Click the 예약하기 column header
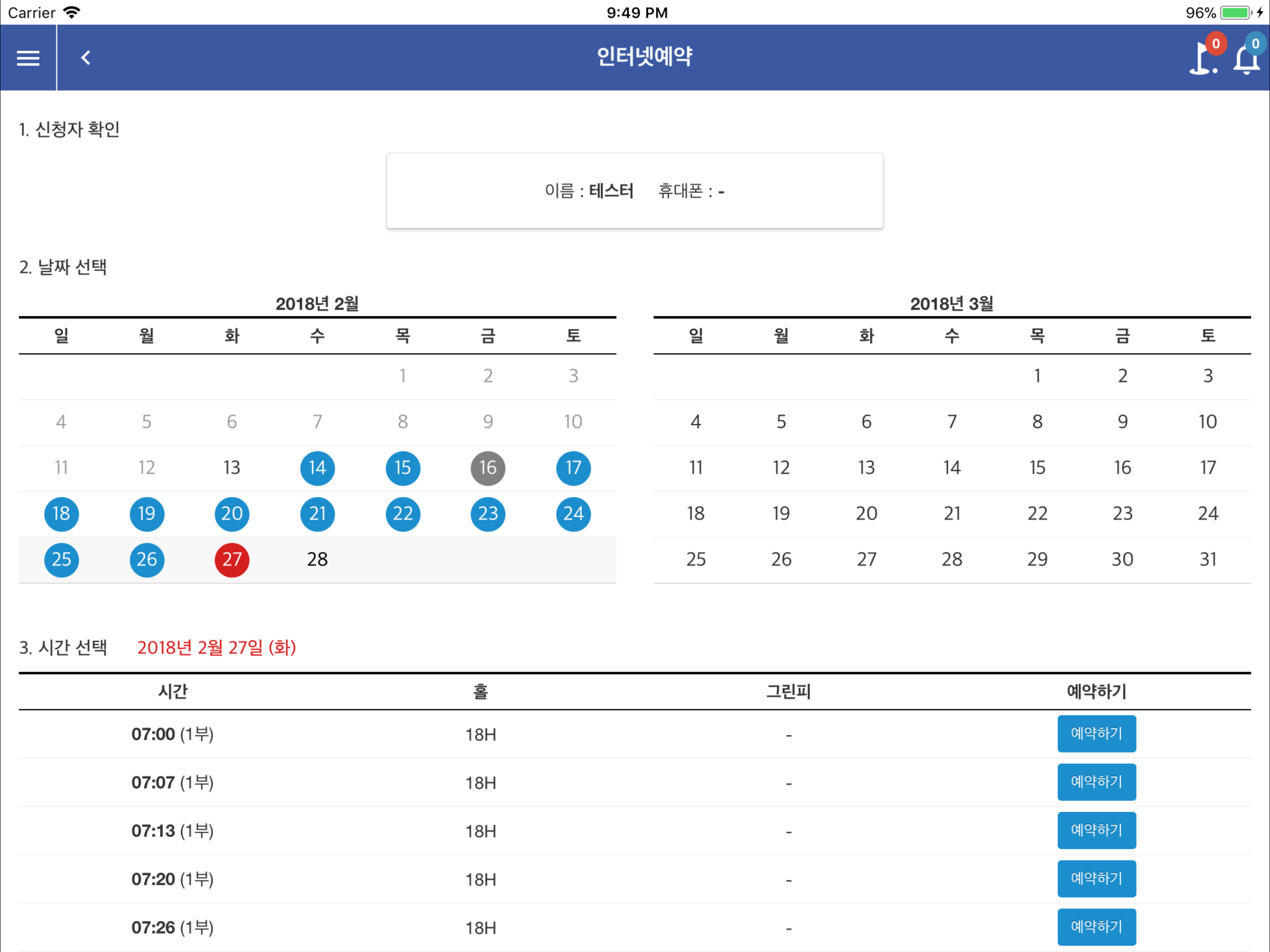The image size is (1270, 952). point(1096,691)
